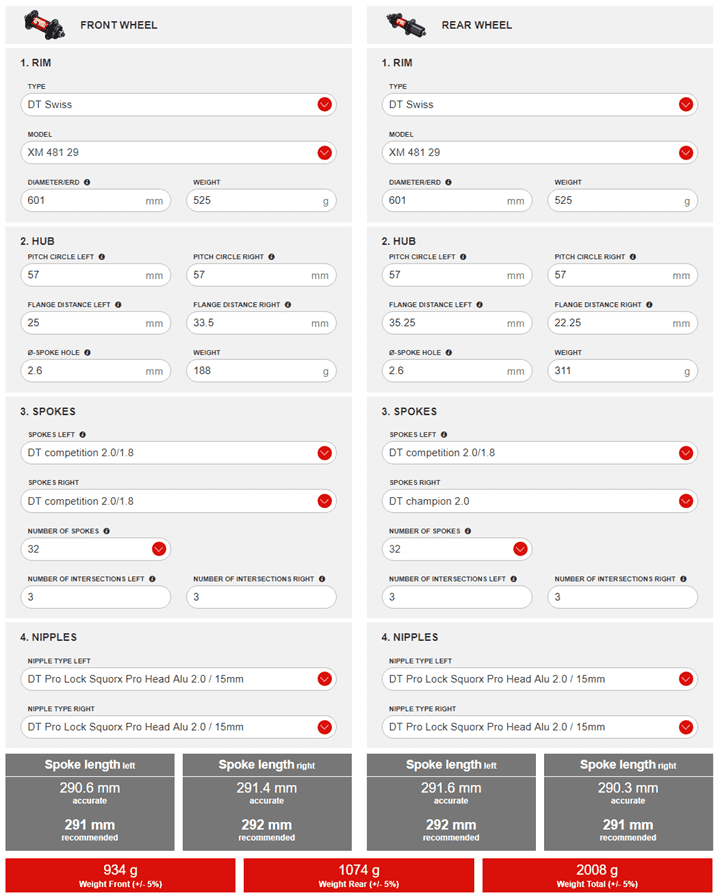Click info icon beside rear Number of Spokes
Viewport: 718px width, 896px height.
pyautogui.click(x=468, y=531)
